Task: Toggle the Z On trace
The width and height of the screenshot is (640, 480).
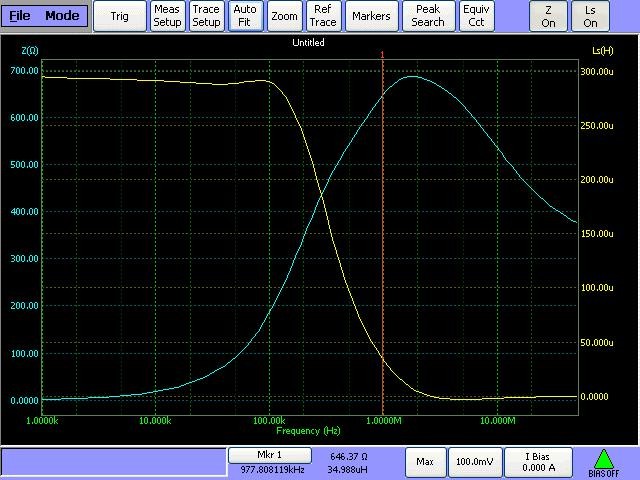Action: click(x=548, y=16)
